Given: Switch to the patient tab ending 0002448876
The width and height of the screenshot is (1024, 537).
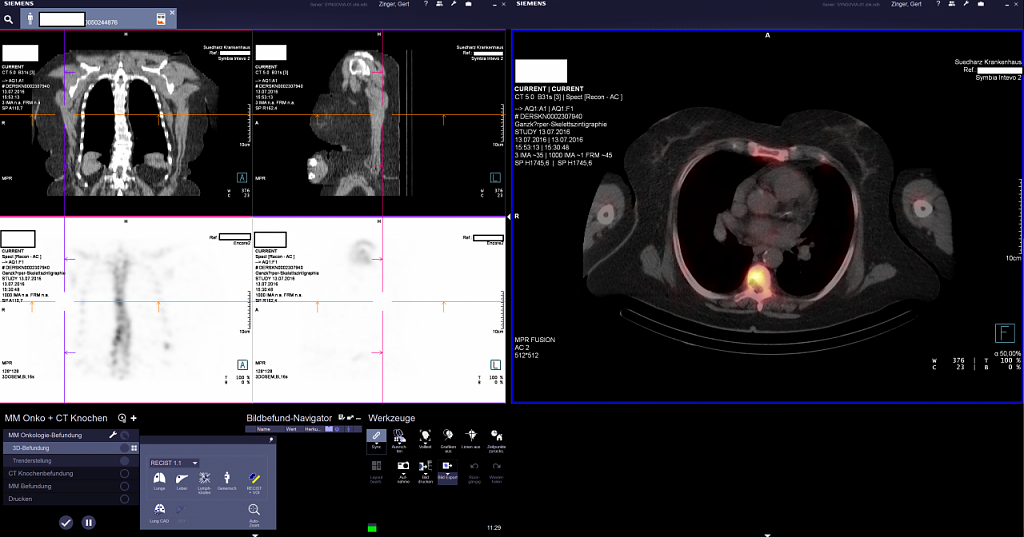Looking at the screenshot, I should tap(98, 19).
